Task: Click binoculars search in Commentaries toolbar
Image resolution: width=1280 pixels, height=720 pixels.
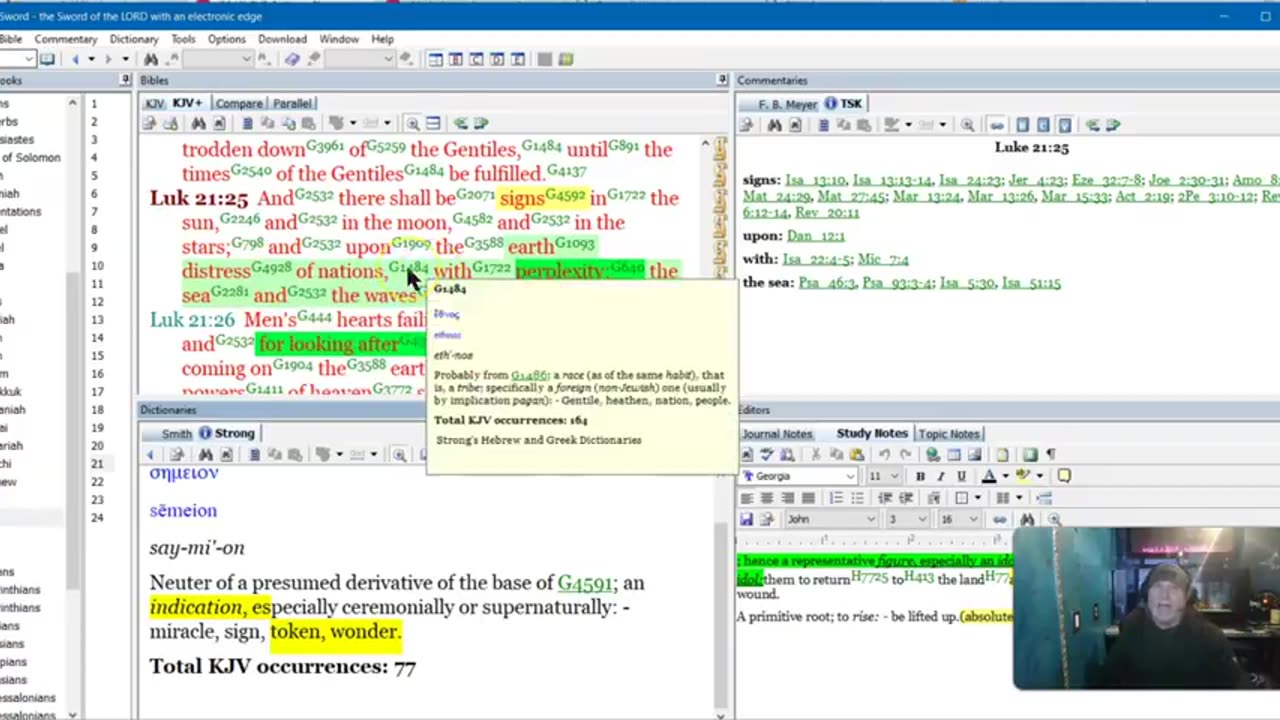Action: (x=775, y=125)
